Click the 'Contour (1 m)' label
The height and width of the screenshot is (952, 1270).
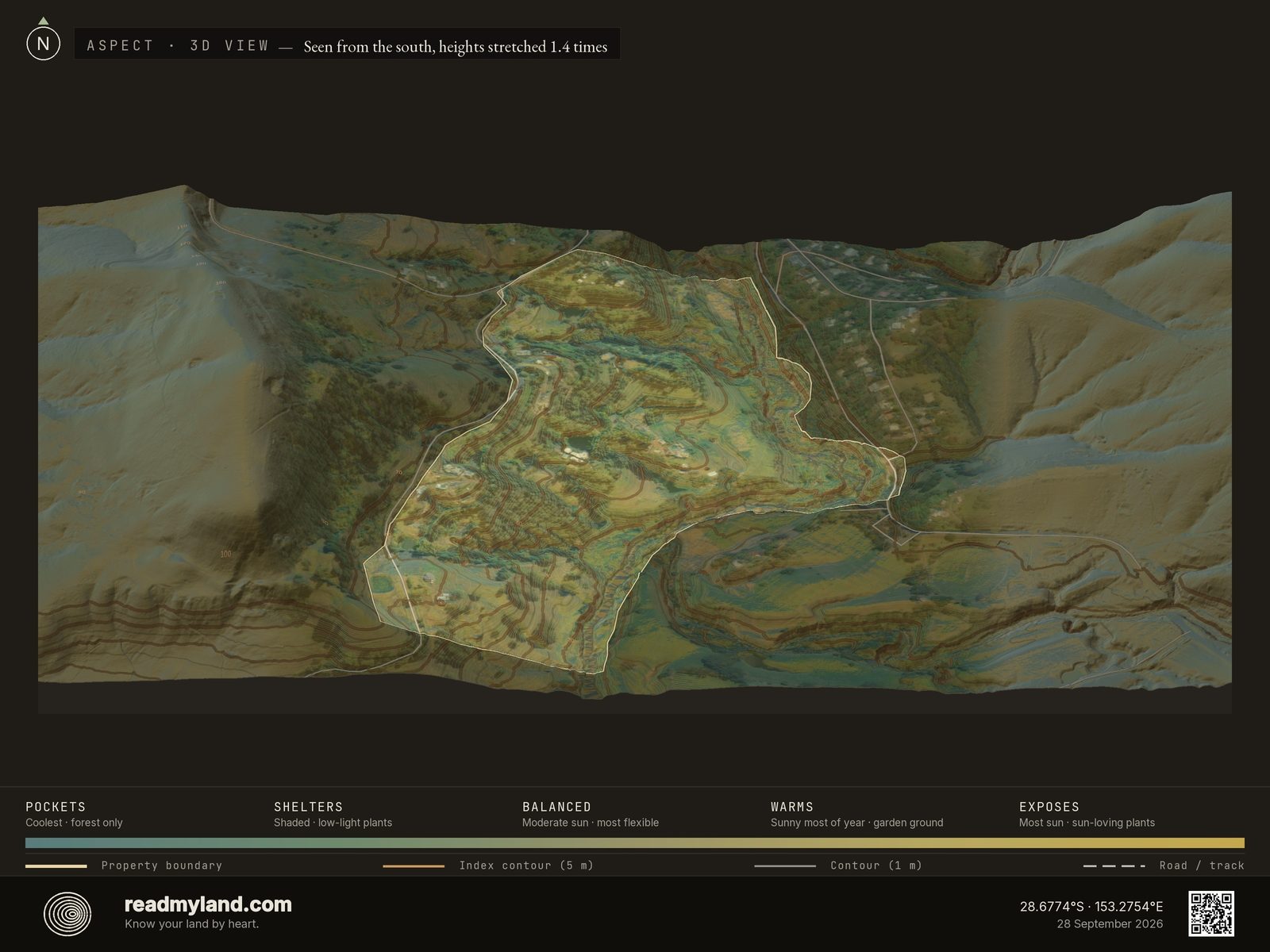[x=876, y=866]
